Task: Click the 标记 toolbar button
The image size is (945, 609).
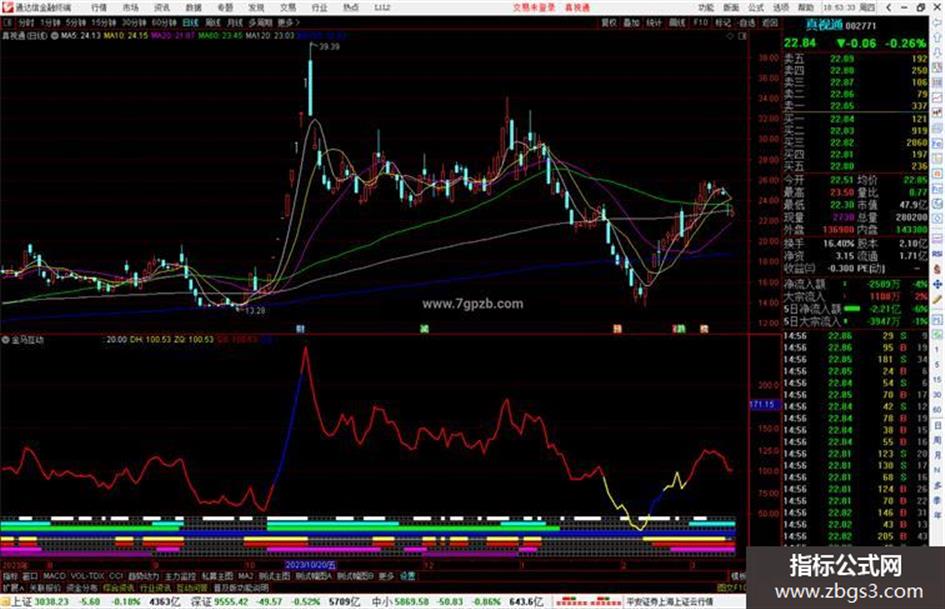Action: tap(723, 23)
